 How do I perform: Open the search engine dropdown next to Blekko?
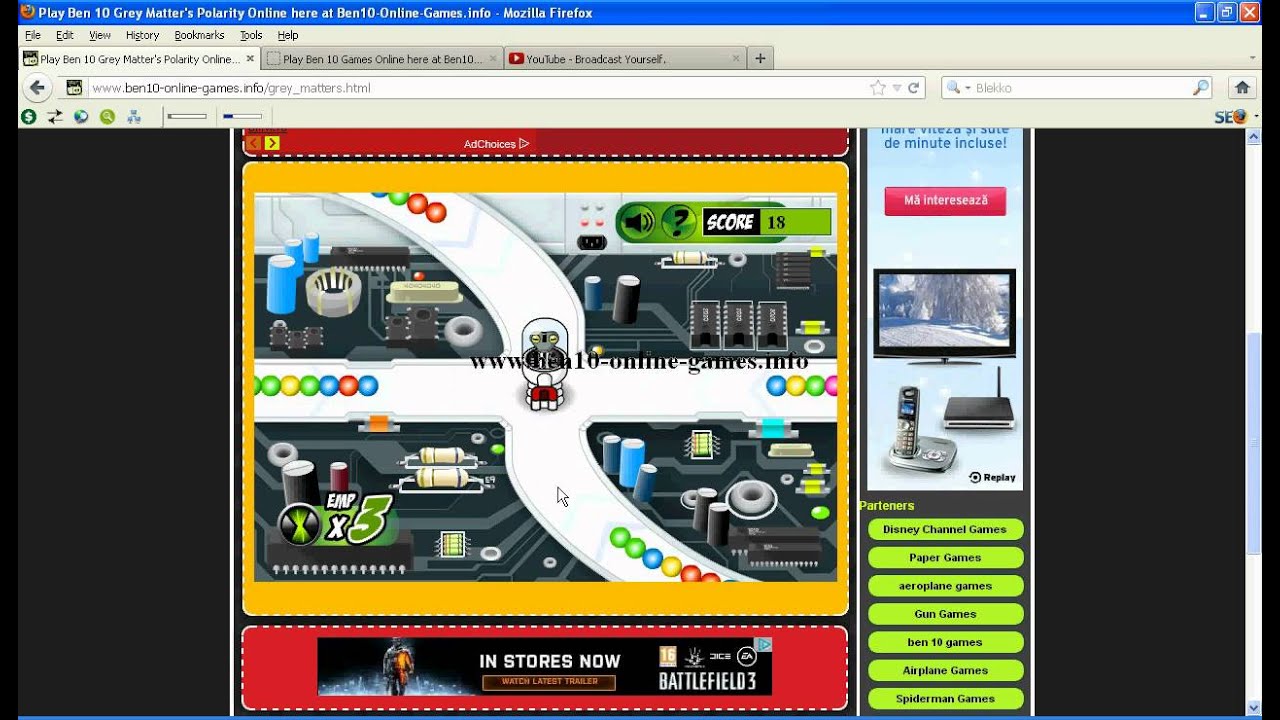point(968,88)
